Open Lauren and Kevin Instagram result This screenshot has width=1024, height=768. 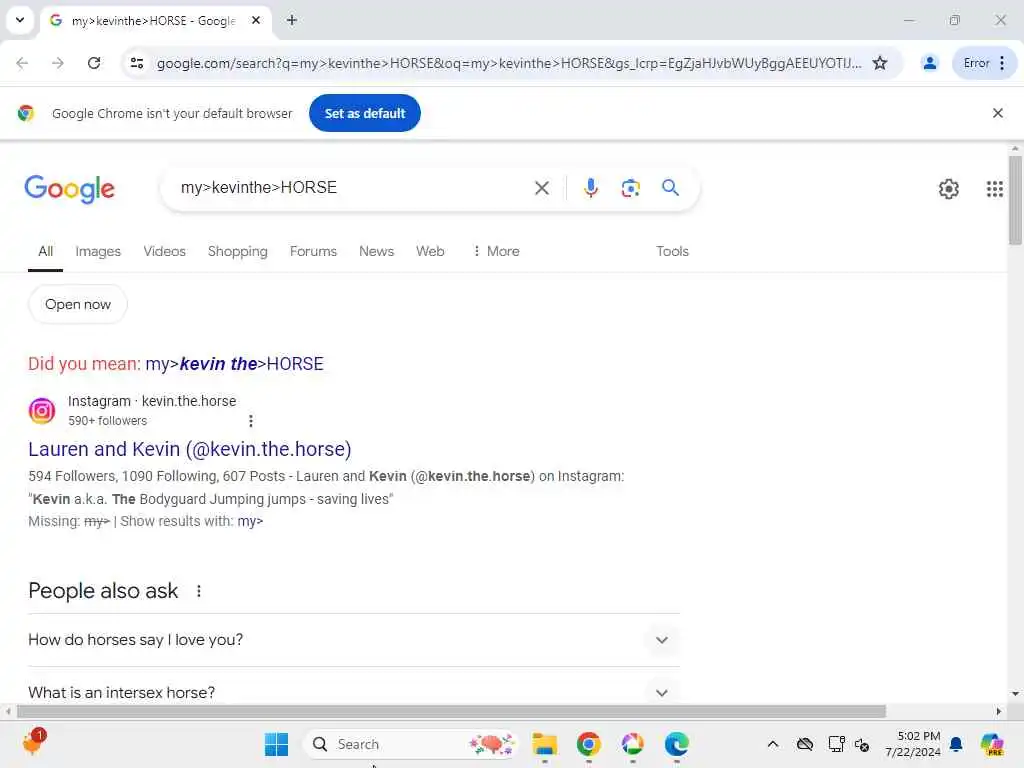click(x=190, y=449)
